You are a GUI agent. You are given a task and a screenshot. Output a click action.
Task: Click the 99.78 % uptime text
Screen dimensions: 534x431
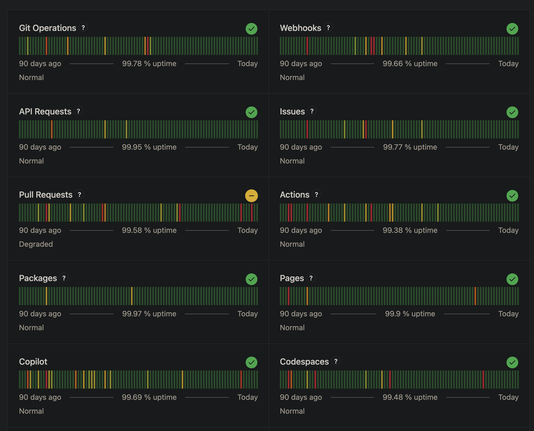coord(149,64)
